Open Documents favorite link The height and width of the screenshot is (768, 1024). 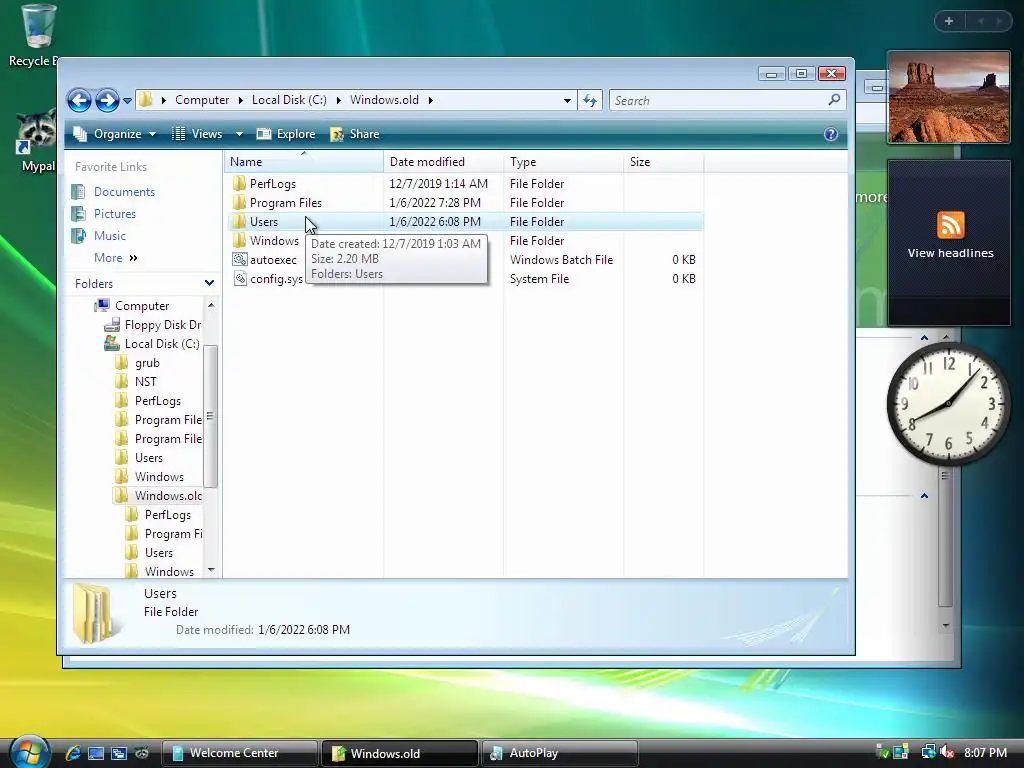[124, 191]
